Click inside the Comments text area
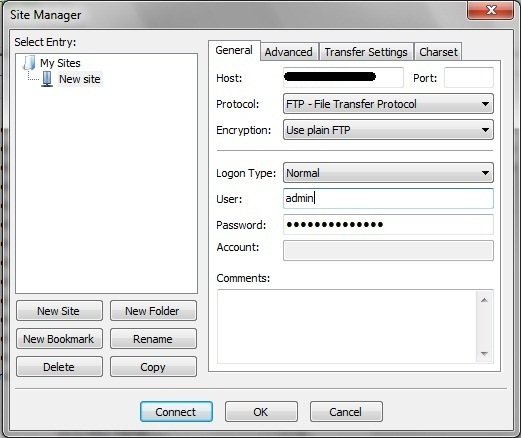522x438 pixels. tap(347, 326)
